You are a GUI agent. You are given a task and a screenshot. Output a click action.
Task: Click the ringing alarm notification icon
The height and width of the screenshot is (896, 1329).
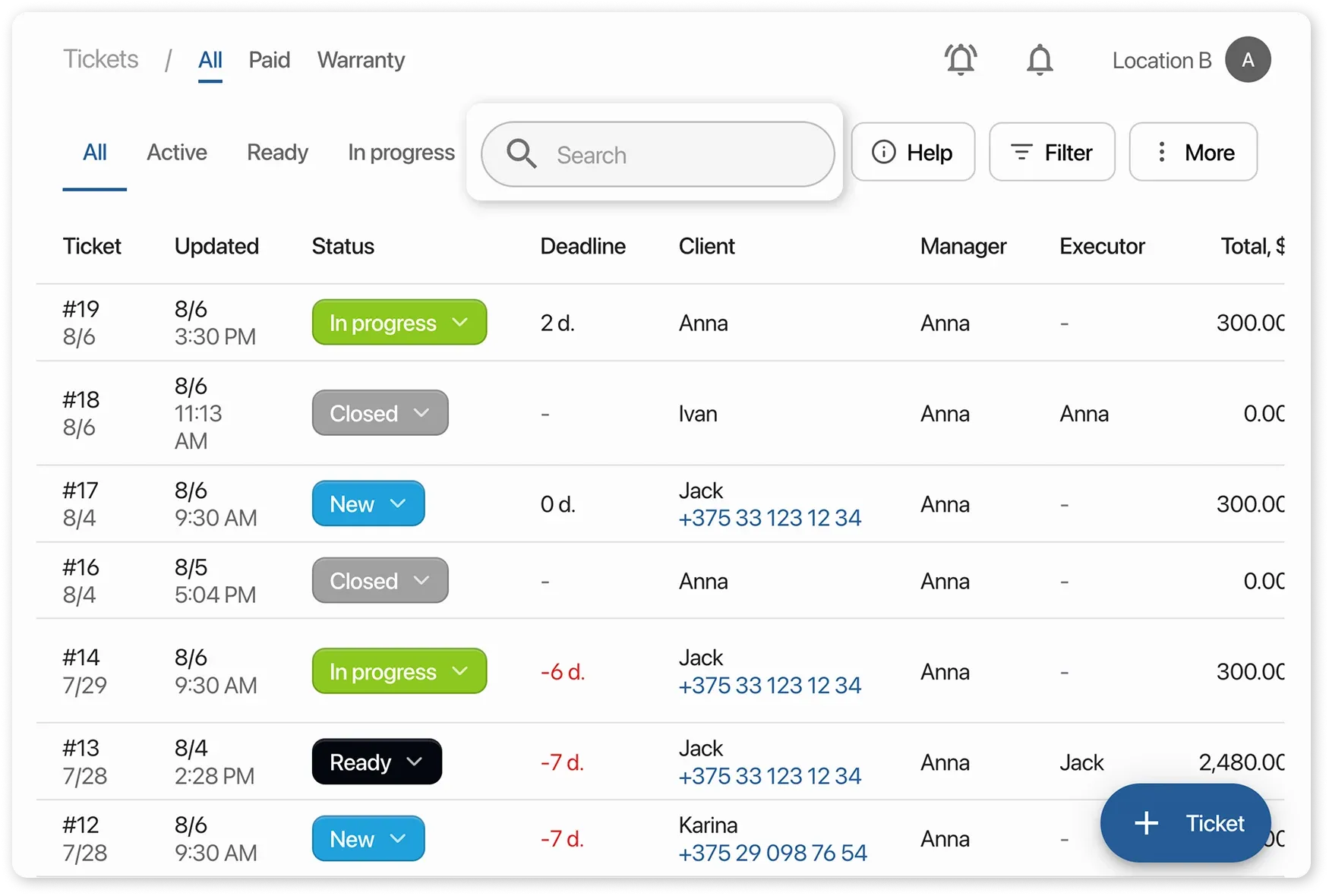(960, 59)
